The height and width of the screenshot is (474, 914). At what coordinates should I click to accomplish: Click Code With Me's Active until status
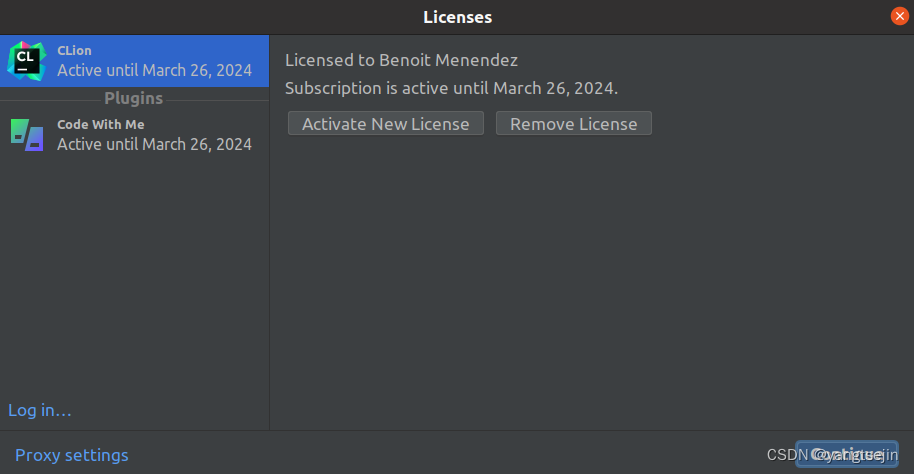point(154,144)
